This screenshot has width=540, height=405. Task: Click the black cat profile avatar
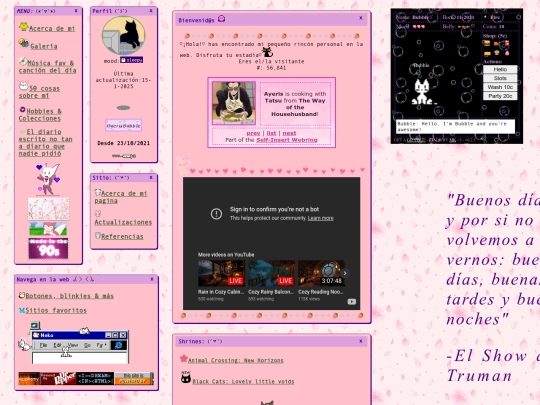[x=124, y=36]
